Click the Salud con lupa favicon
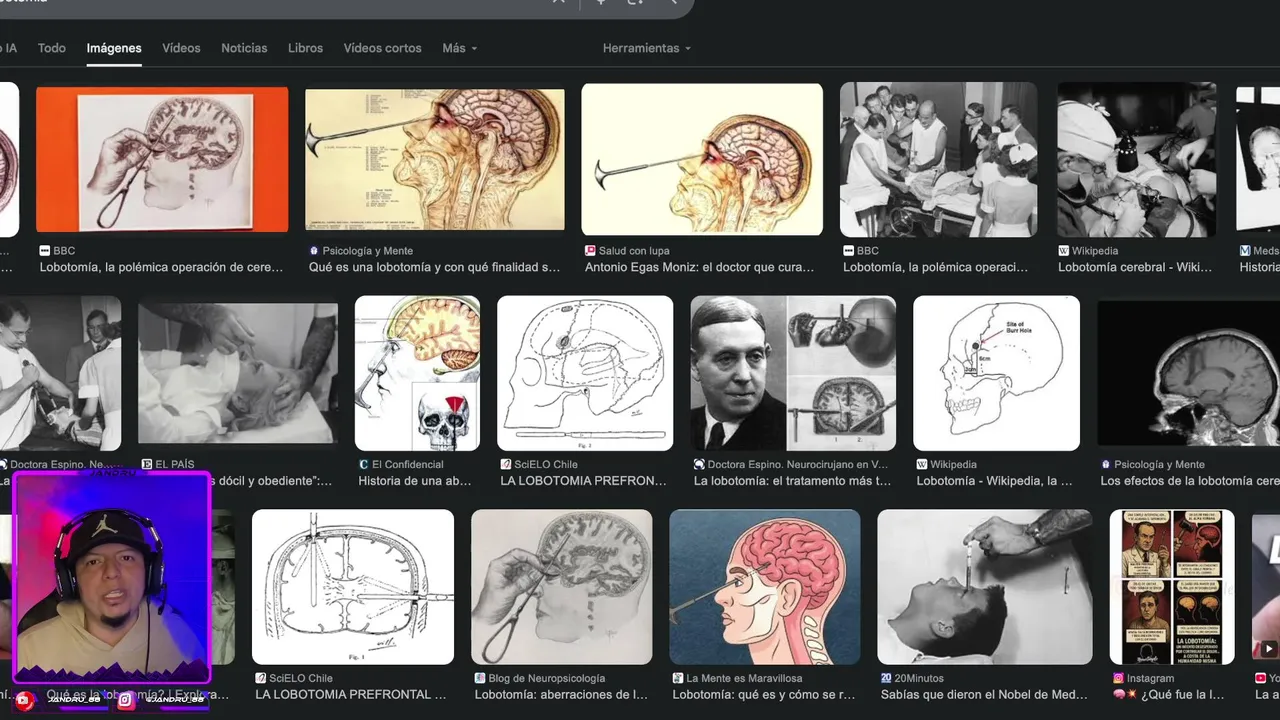1280x720 pixels. coord(590,251)
